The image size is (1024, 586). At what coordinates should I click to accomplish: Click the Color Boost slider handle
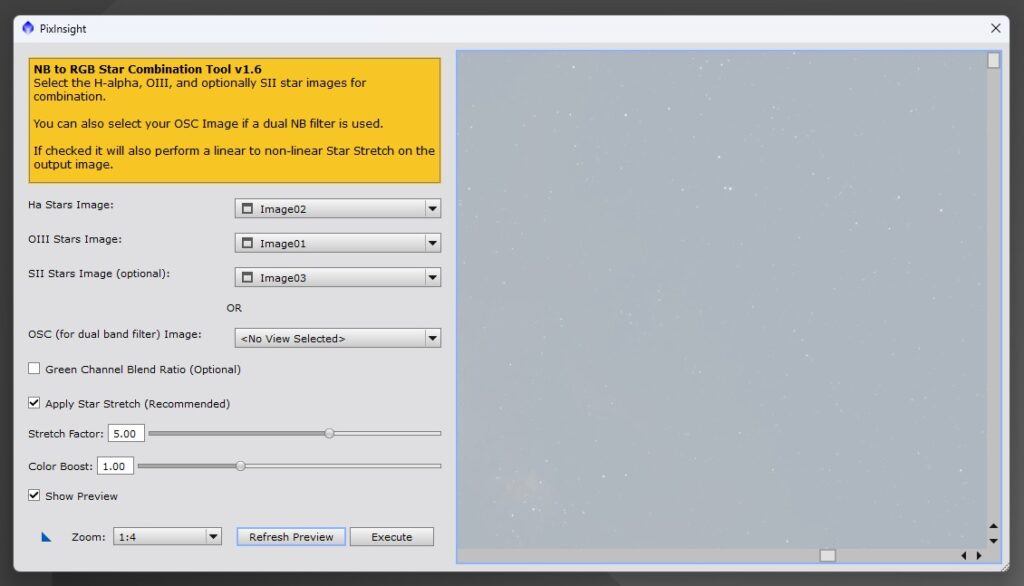pos(240,465)
